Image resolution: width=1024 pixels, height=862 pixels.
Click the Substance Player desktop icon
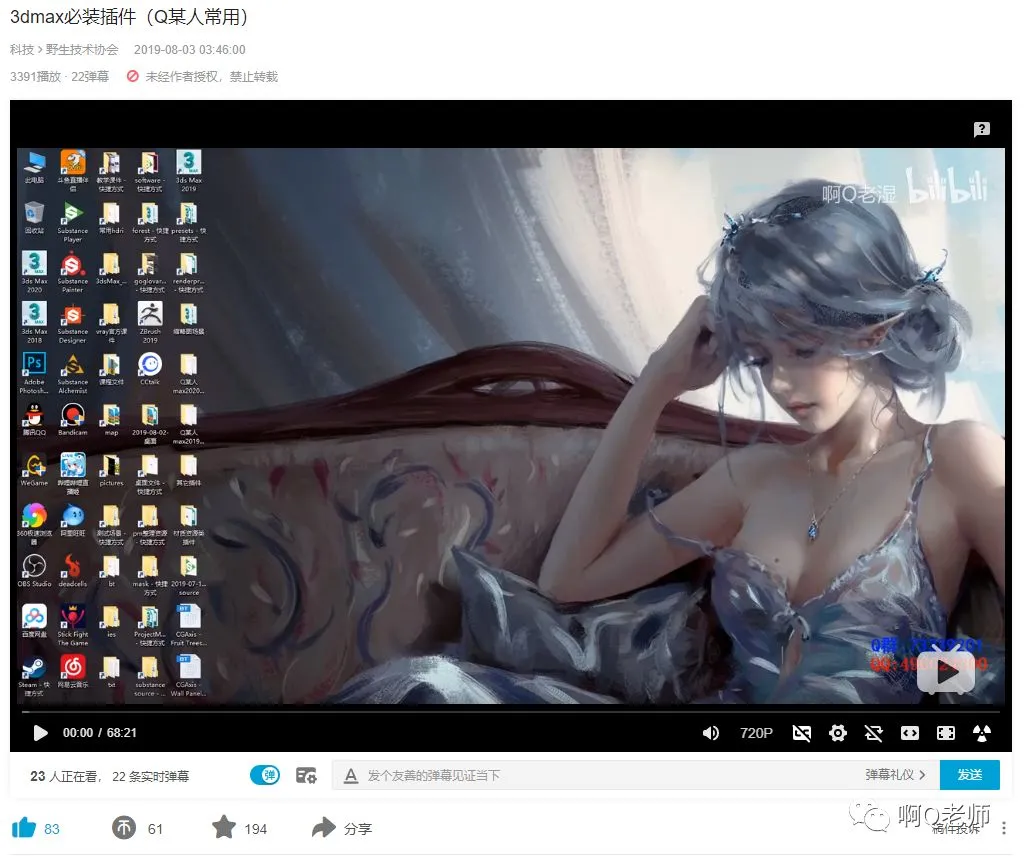click(72, 221)
